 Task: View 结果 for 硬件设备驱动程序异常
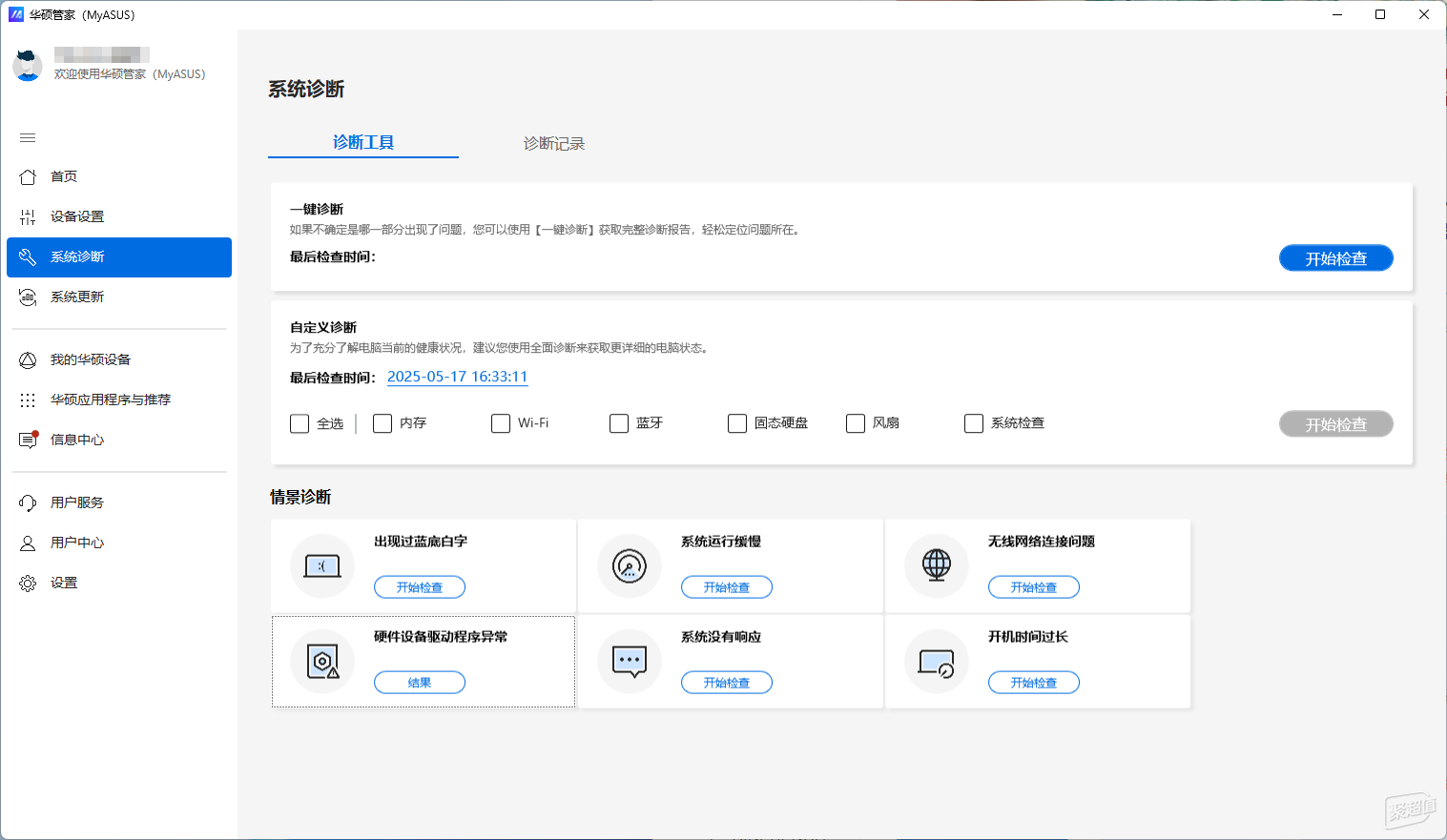click(x=420, y=683)
